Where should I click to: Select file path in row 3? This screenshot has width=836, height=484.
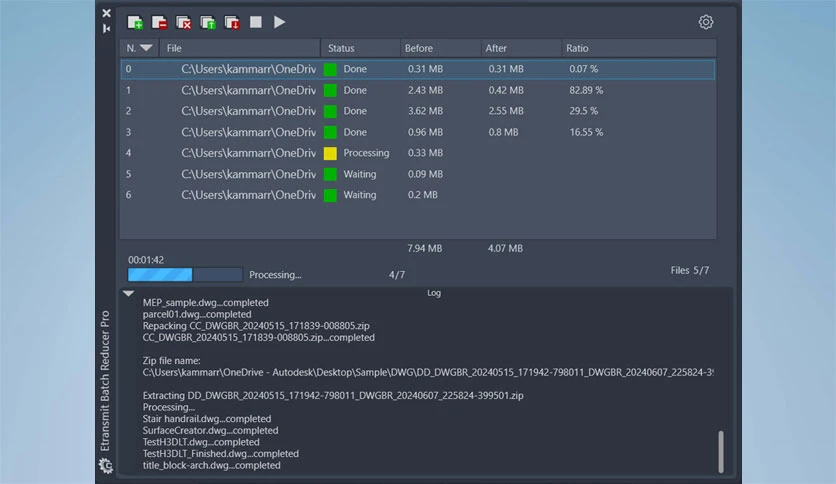click(x=248, y=132)
